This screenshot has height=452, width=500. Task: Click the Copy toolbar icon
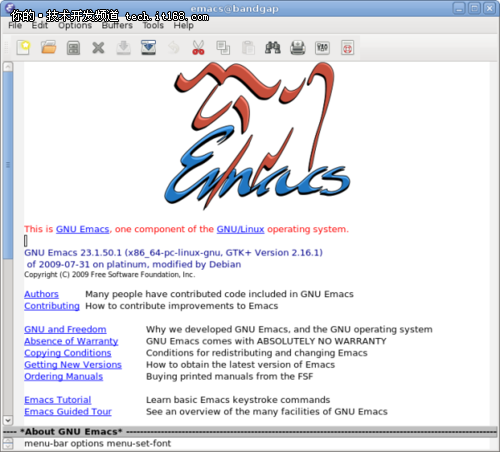coord(223,48)
